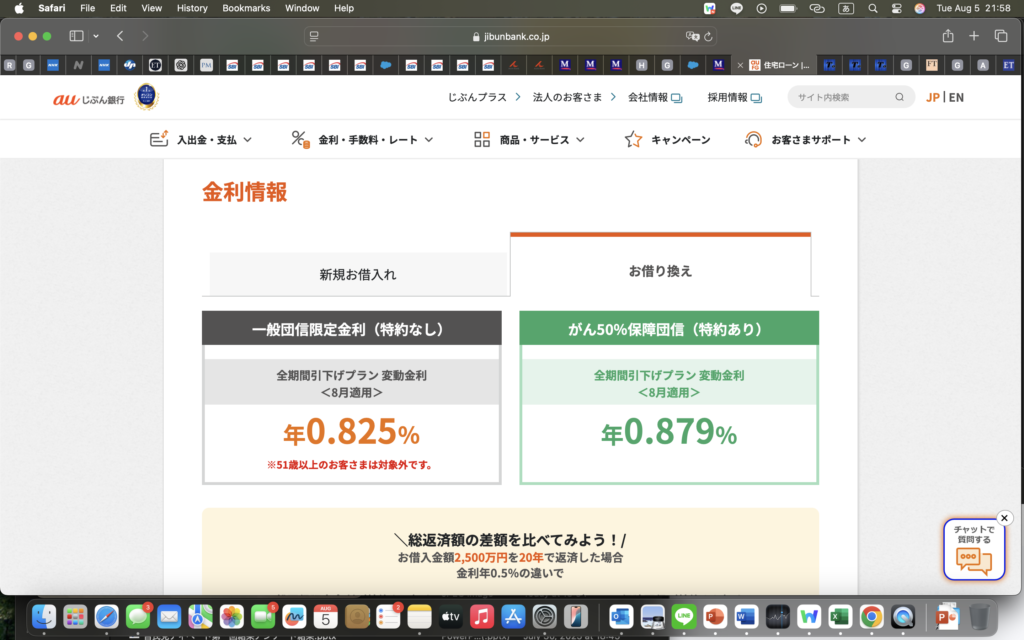Click the Share icon in Safari toolbar

pos(947,36)
